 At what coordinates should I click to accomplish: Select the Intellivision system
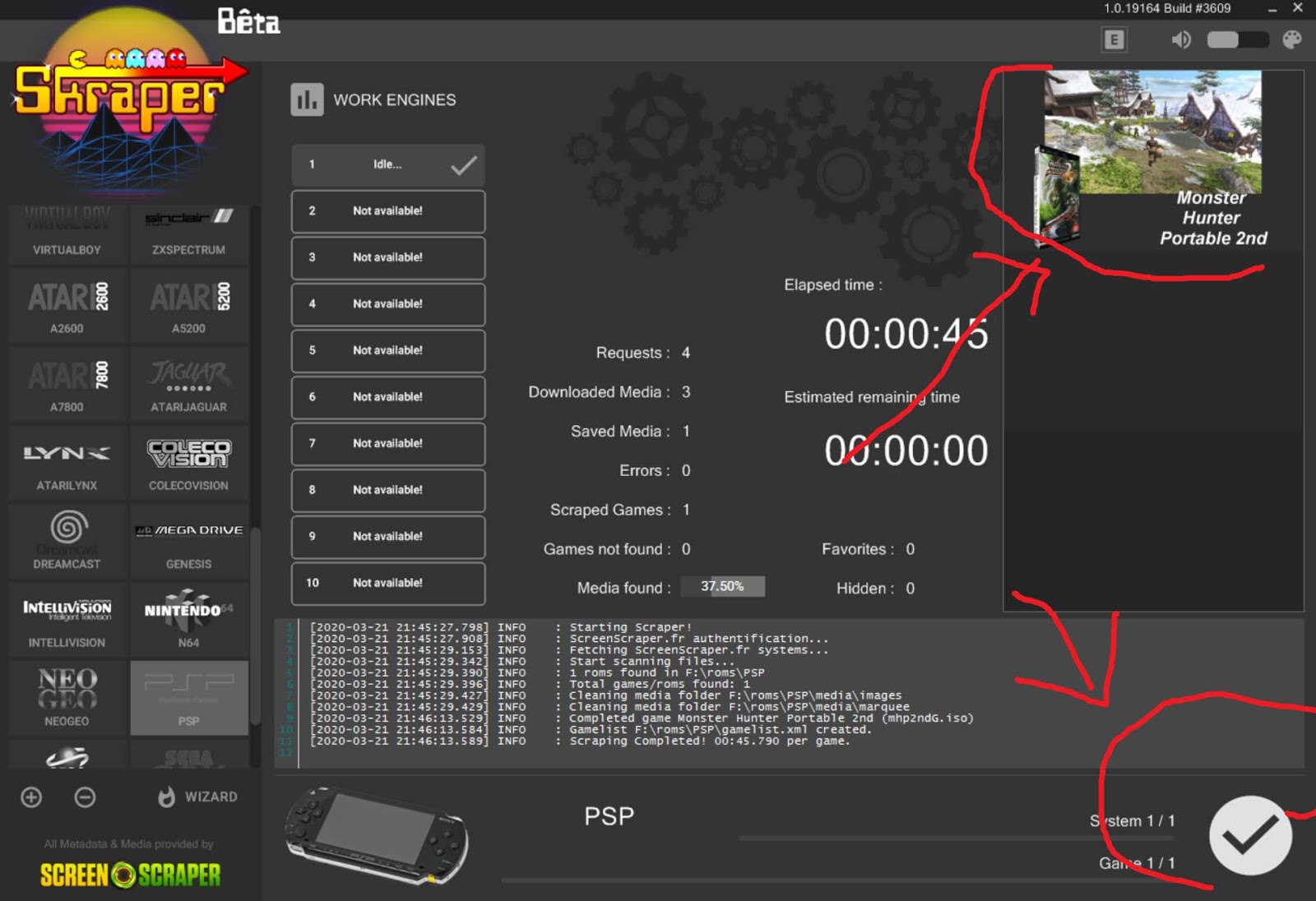(x=67, y=620)
